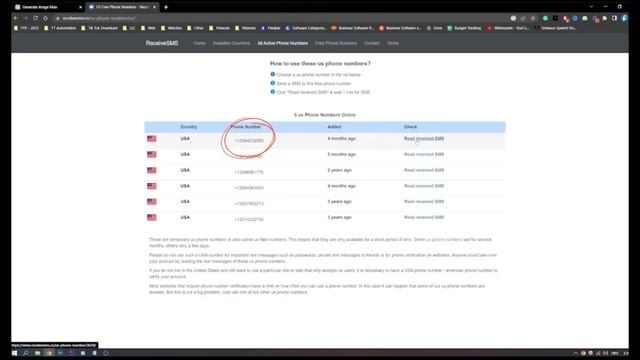Open the Windows Start menu
Image resolution: width=640 pixels, height=360 pixels.
14,353
